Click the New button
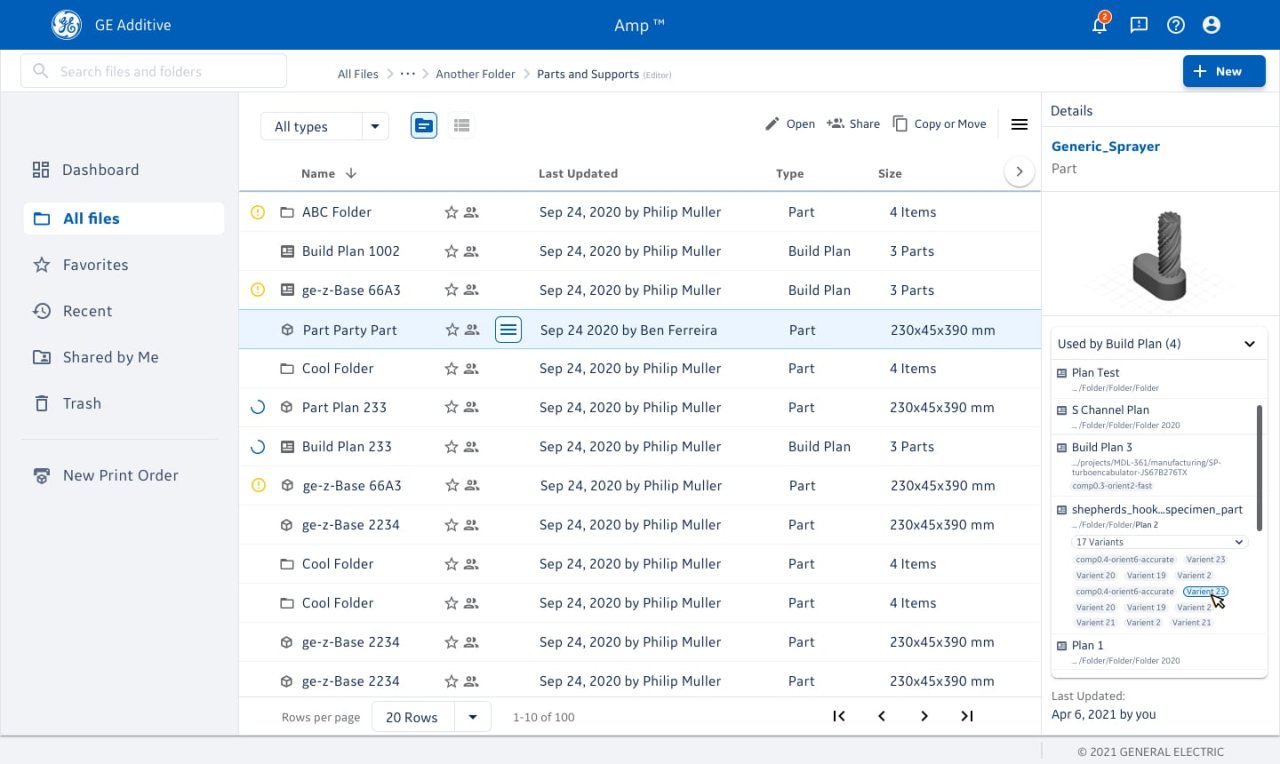 pos(1224,71)
